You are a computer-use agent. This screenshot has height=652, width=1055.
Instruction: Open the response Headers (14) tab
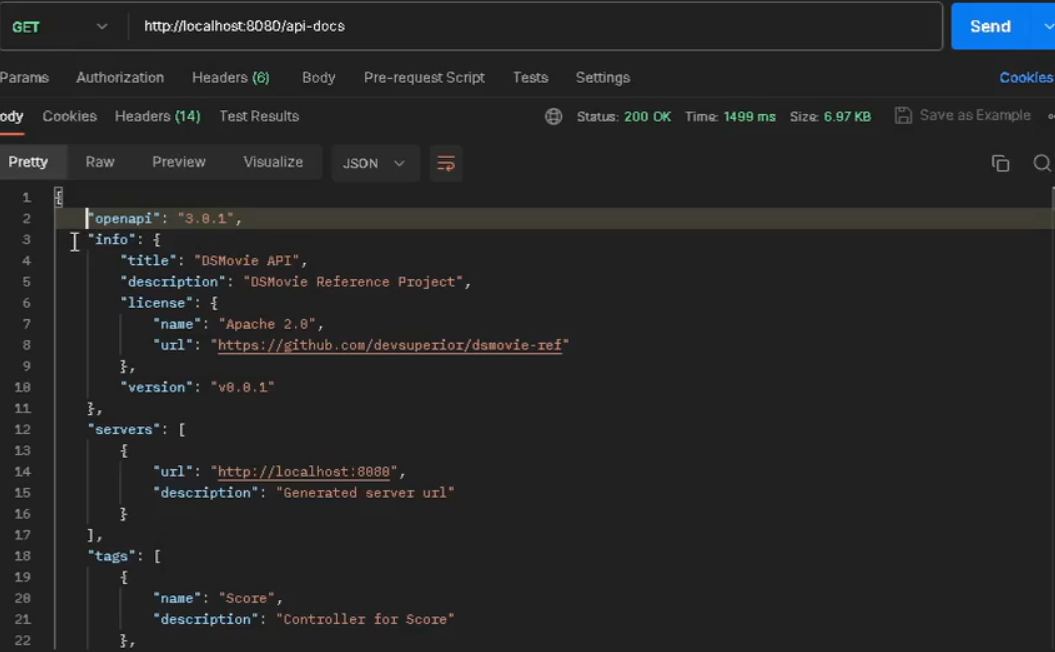click(x=157, y=116)
